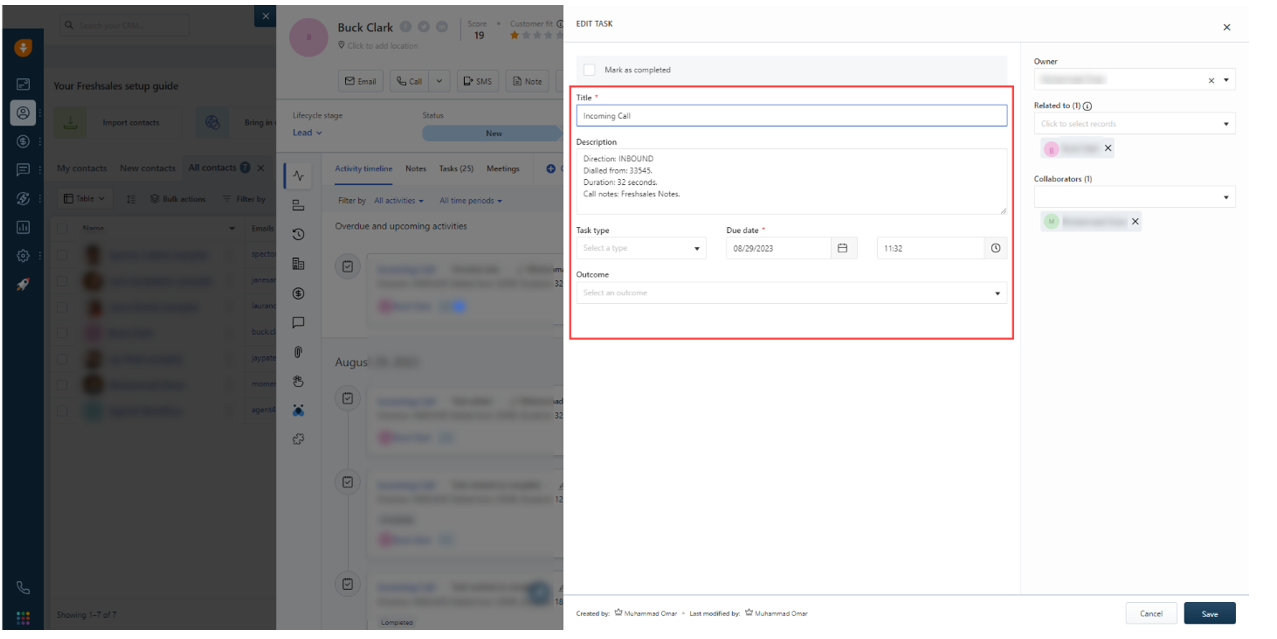Open the settings gear in sidebar

tap(23, 255)
